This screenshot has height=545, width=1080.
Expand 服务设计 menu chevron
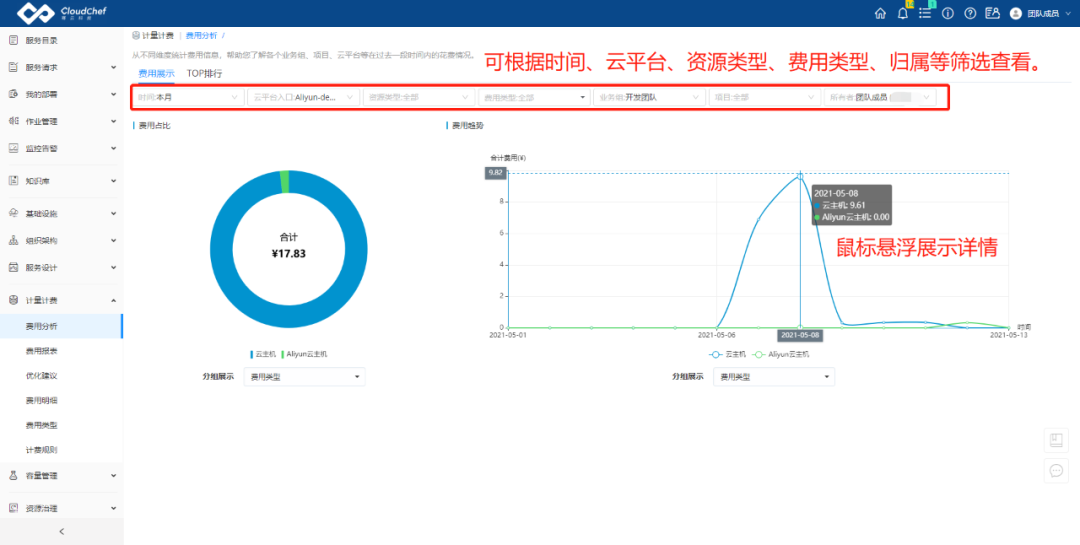point(114,267)
